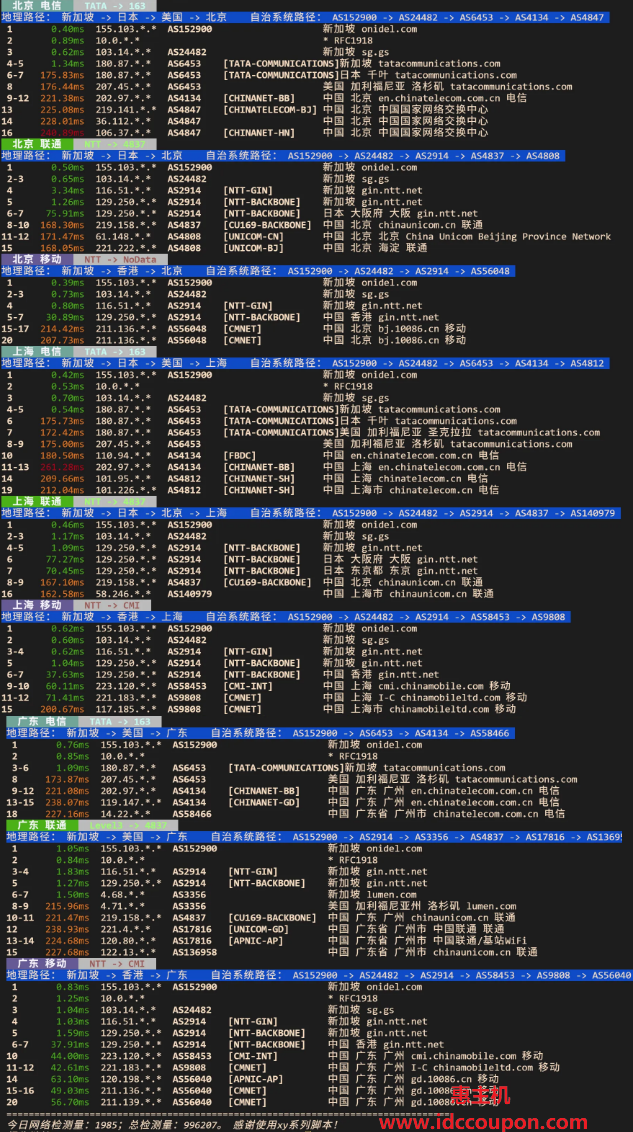Click the 上海 联通 section header
Screen dimensions: 633x1132
coord(38,502)
